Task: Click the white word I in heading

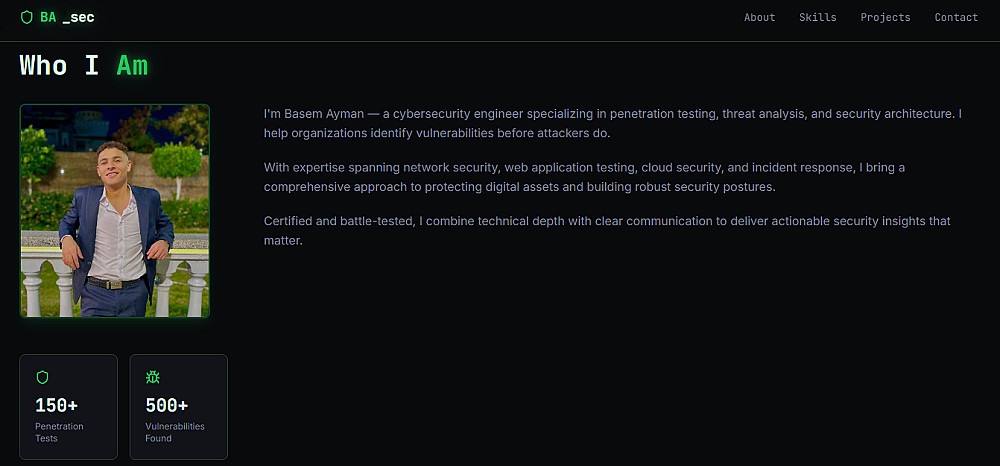Action: click(x=91, y=66)
